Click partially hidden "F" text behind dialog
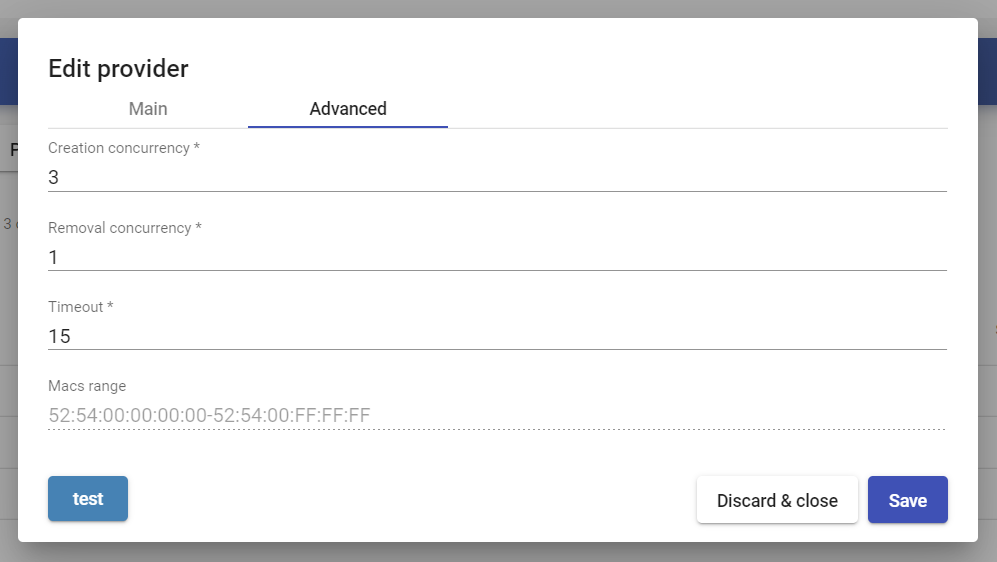Viewport: 997px width, 562px height. coord(13,150)
